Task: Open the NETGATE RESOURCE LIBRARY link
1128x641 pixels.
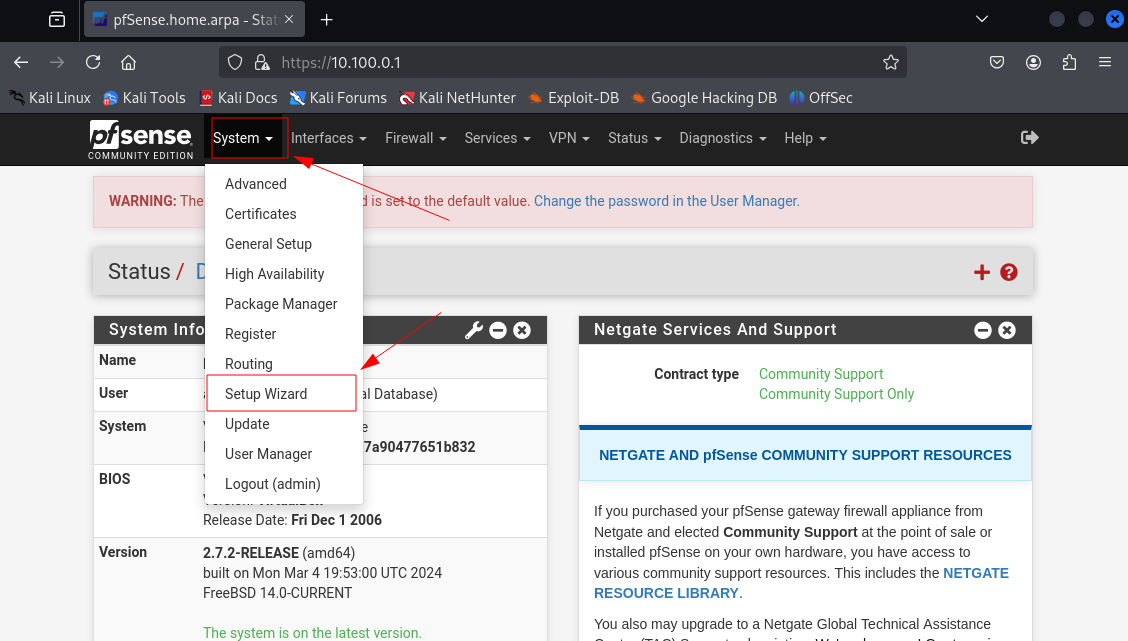Action: [x=801, y=583]
